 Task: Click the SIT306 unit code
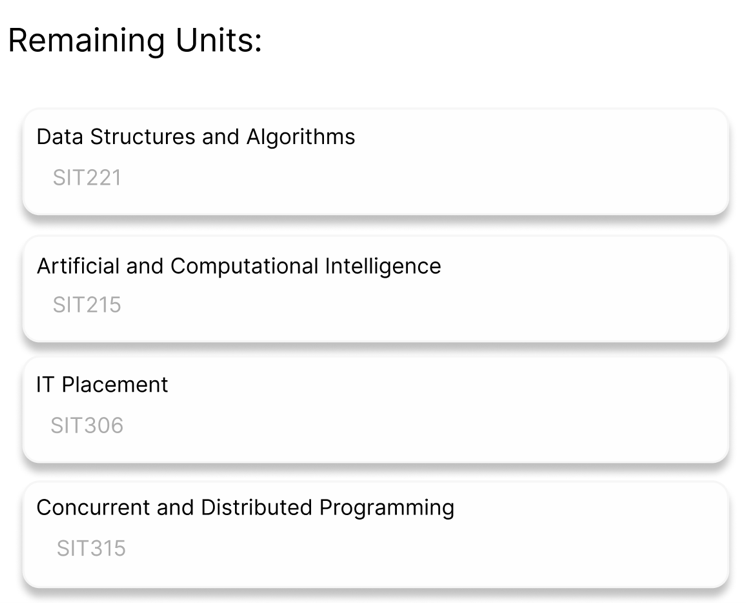coord(87,426)
